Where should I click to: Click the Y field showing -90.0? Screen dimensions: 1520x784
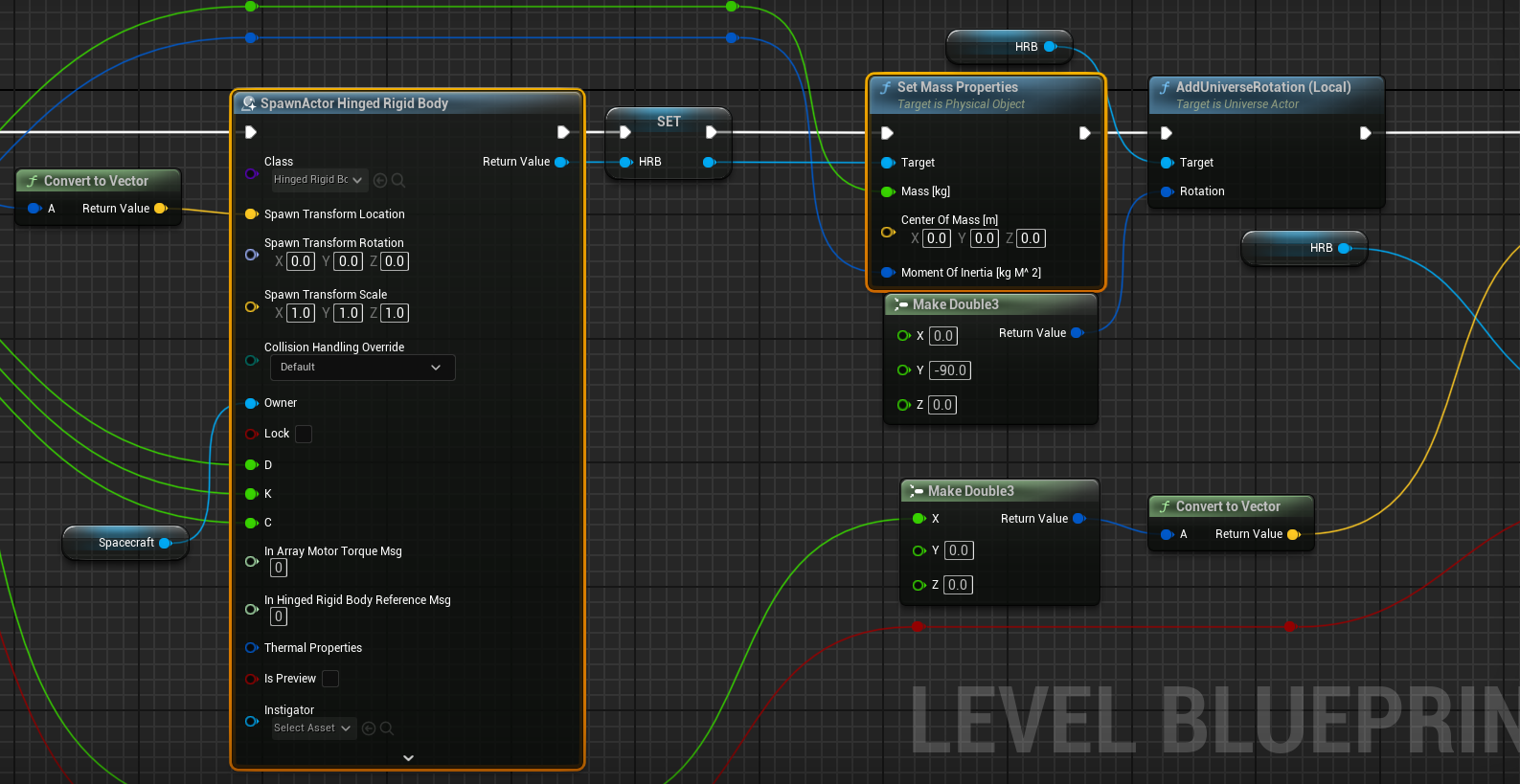pyautogui.click(x=950, y=370)
